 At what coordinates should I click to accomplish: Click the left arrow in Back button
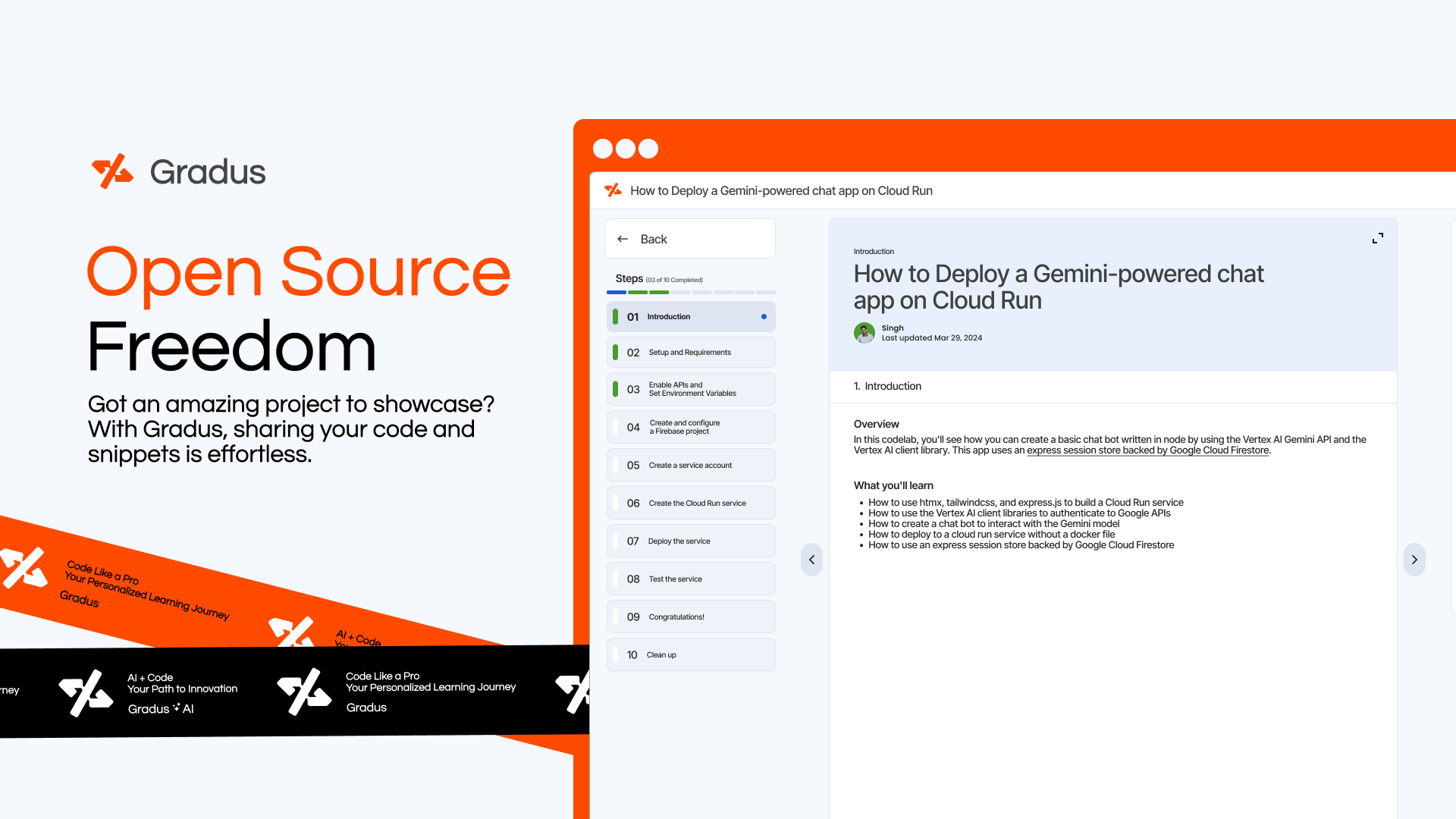coord(623,239)
